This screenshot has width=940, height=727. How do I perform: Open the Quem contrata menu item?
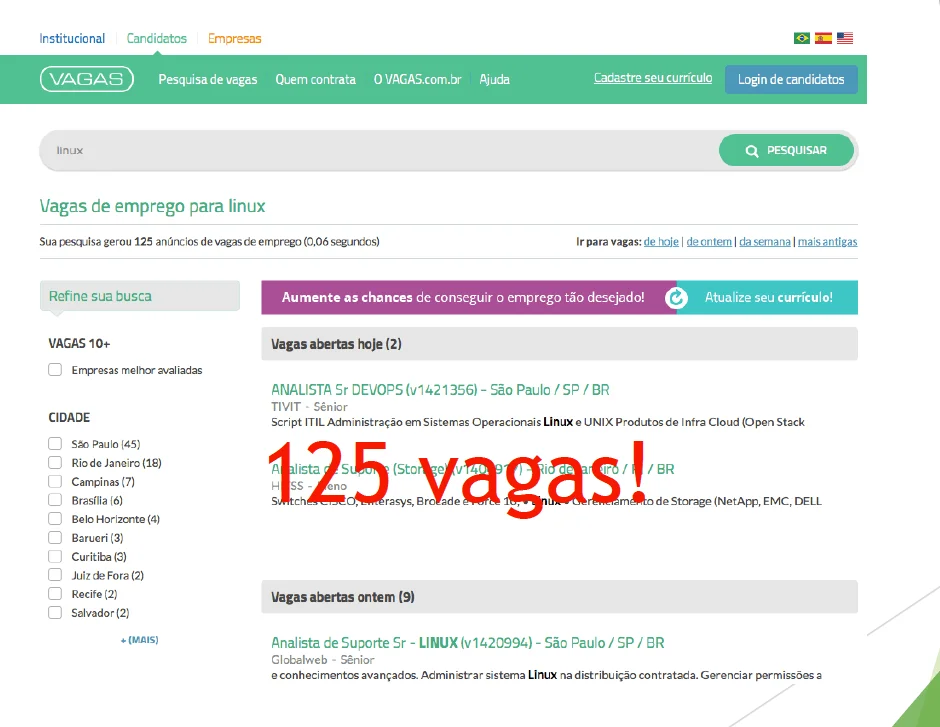(x=315, y=79)
